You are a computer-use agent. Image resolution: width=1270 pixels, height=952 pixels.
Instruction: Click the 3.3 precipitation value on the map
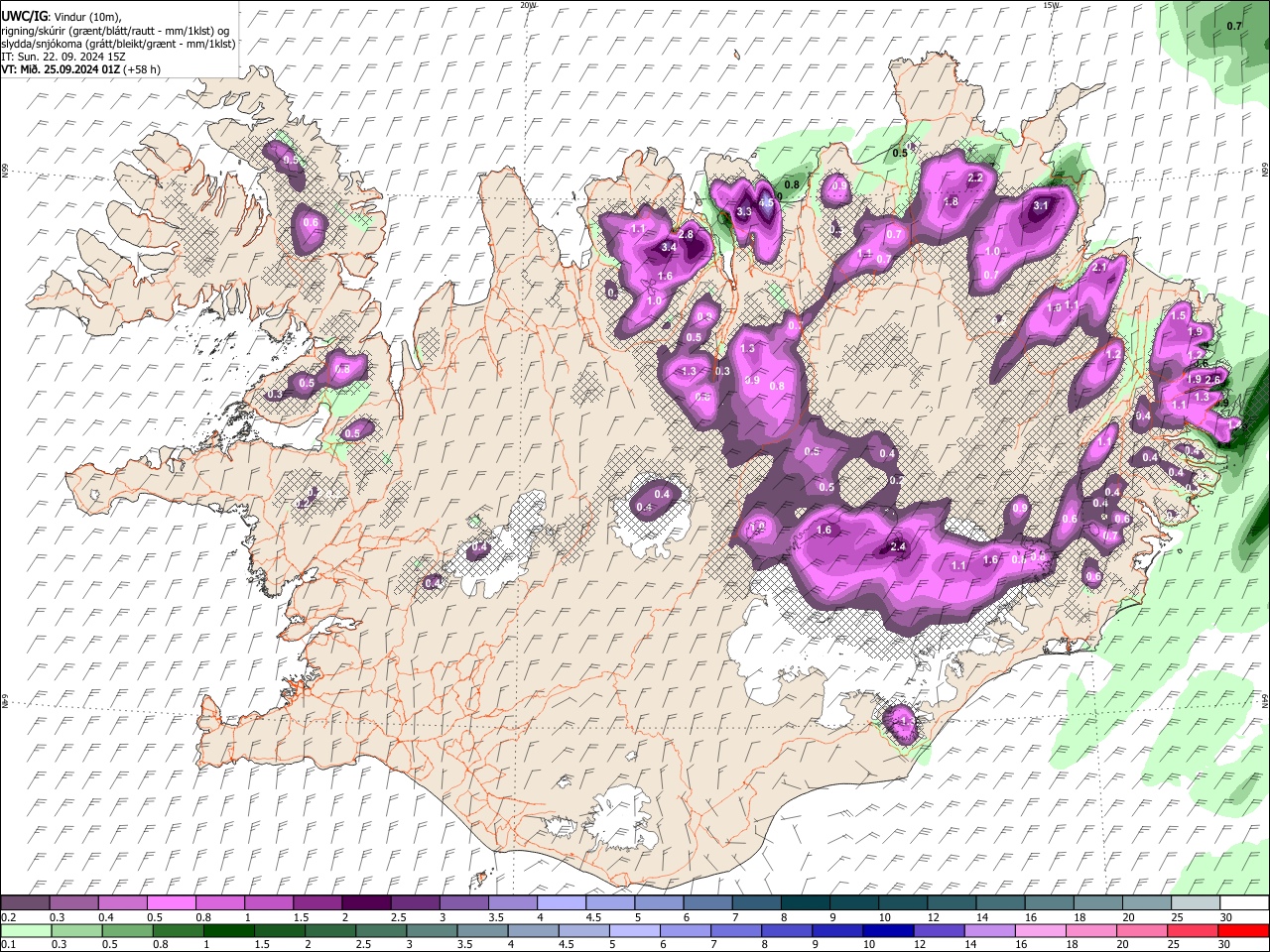point(745,211)
